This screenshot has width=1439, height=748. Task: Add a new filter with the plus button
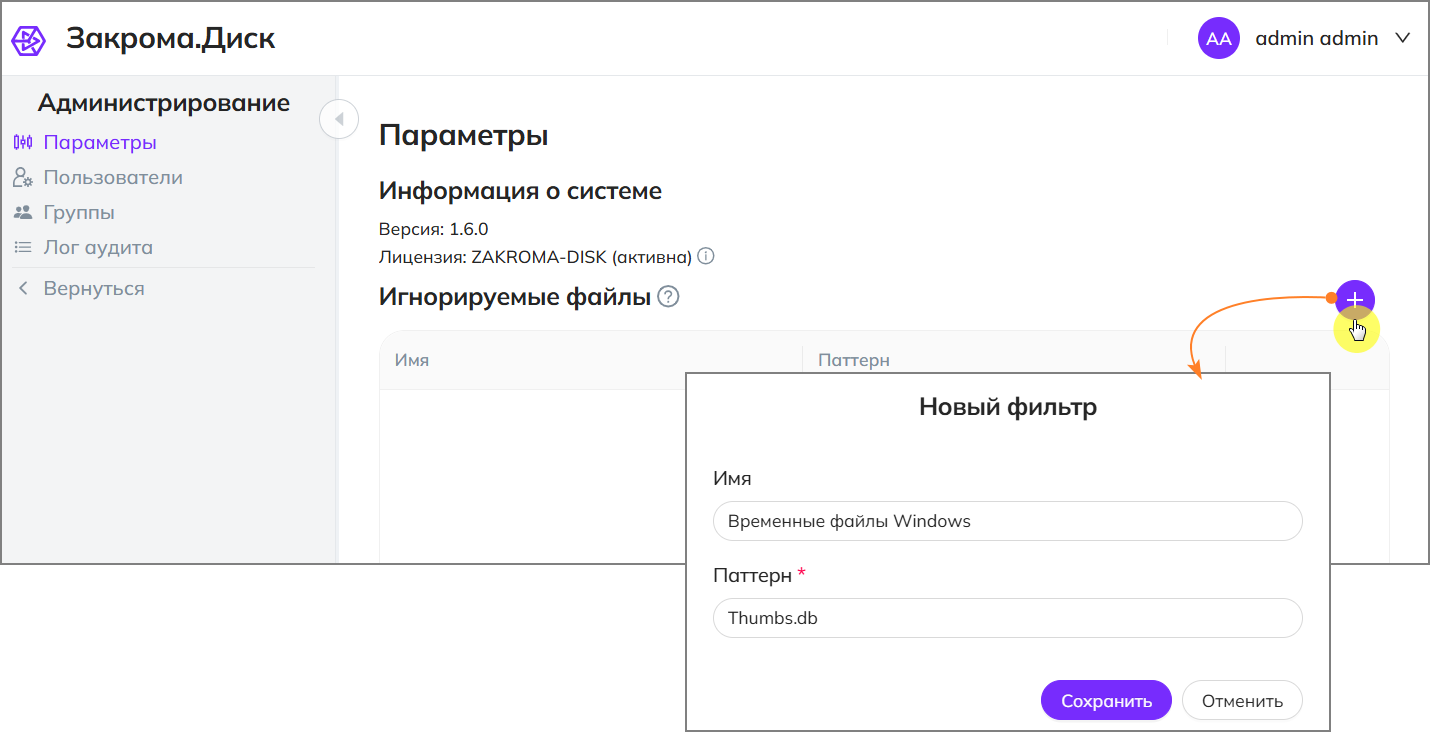pyautogui.click(x=1355, y=299)
